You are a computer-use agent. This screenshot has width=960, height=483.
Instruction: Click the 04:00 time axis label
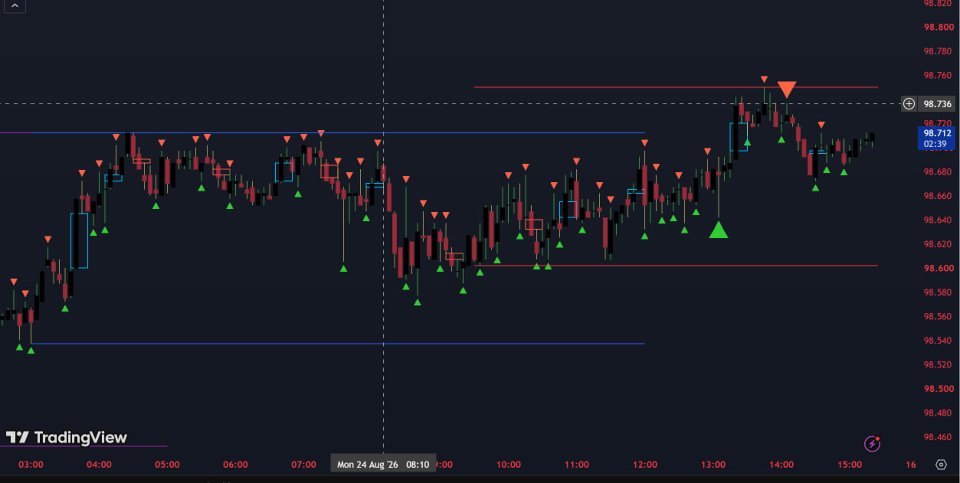[x=99, y=465]
